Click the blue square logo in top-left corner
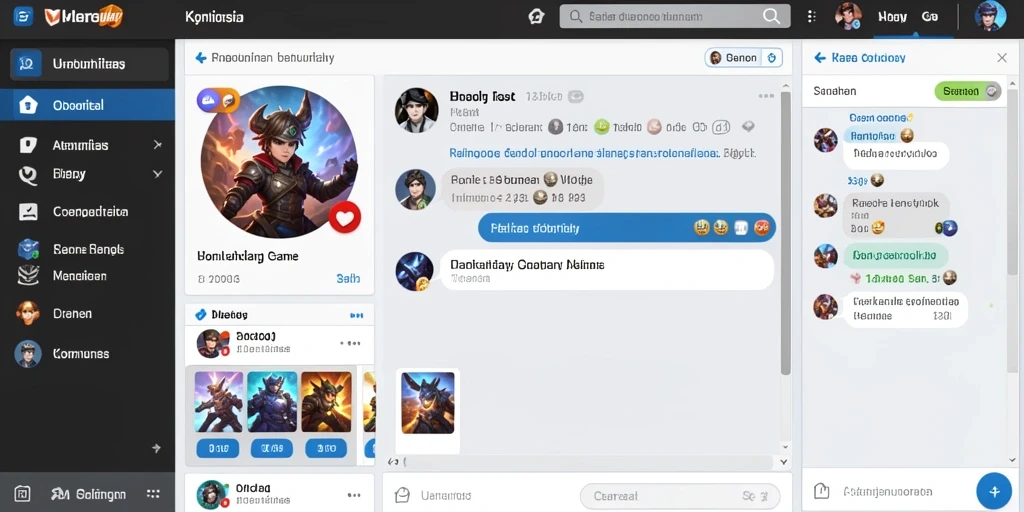Image resolution: width=1024 pixels, height=512 pixels. coord(23,16)
